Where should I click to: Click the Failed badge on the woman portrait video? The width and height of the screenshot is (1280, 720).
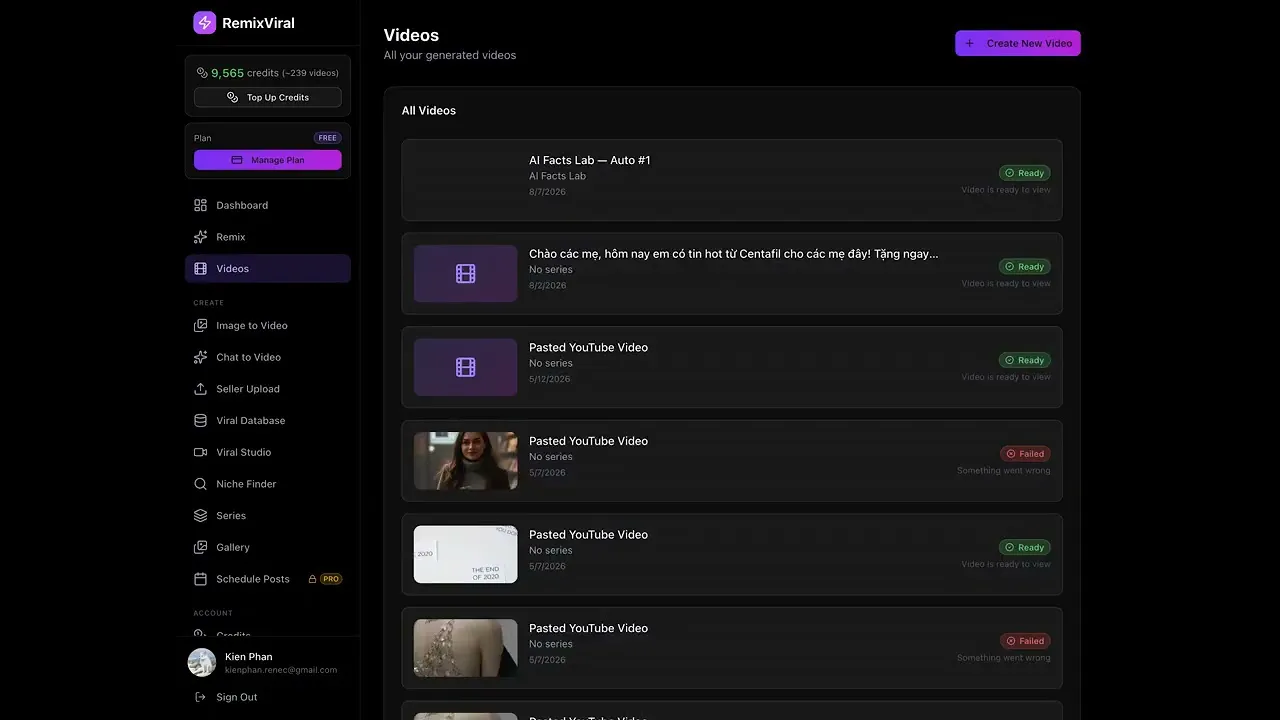[1025, 454]
